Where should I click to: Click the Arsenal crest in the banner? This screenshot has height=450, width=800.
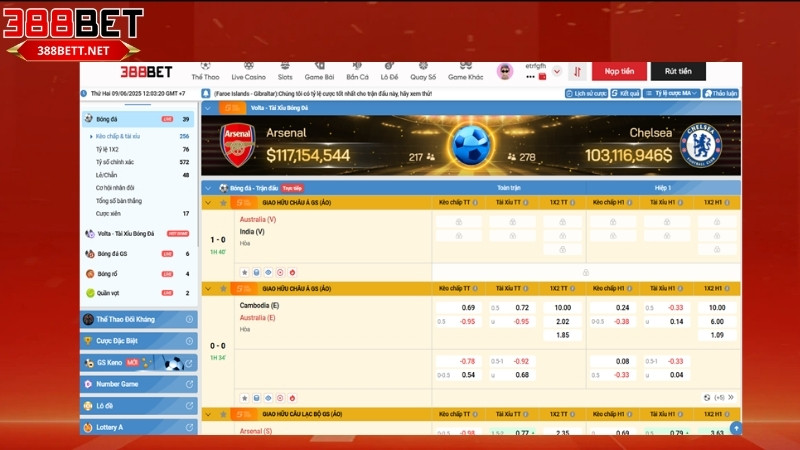(237, 145)
